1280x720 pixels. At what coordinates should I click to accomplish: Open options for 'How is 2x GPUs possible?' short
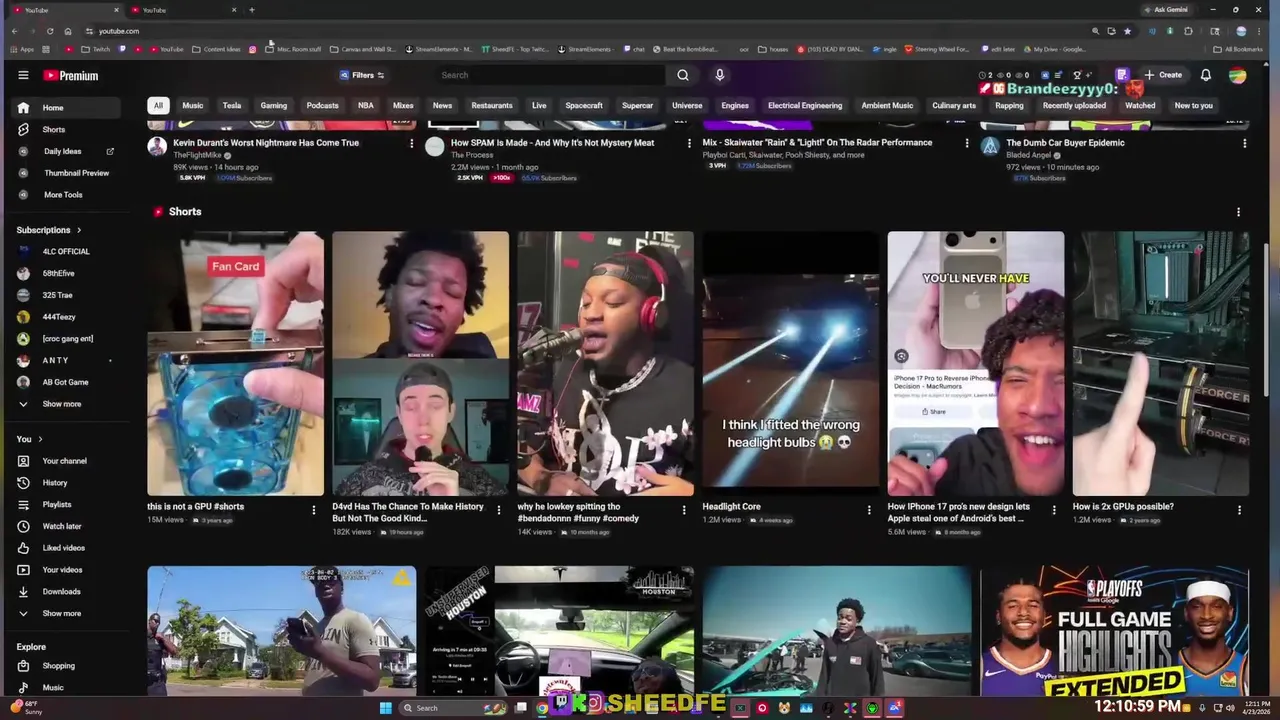tap(1239, 510)
